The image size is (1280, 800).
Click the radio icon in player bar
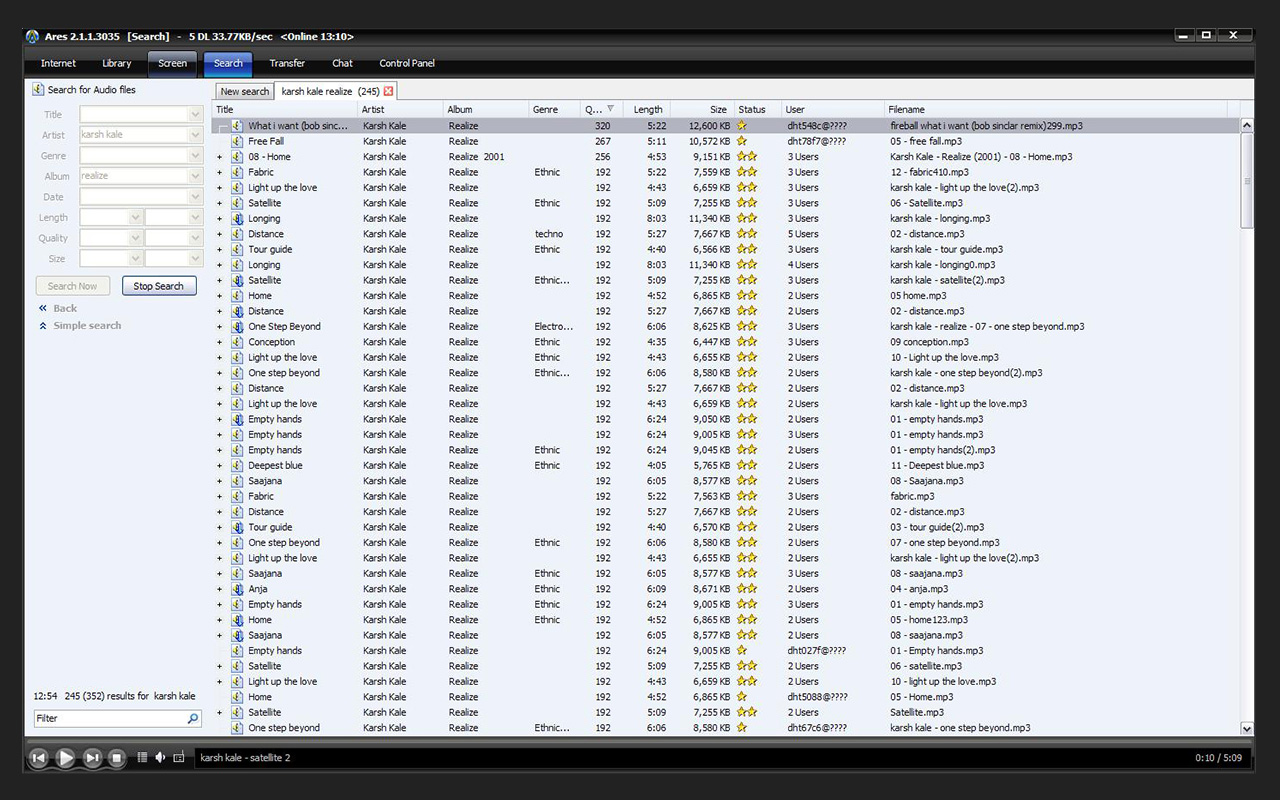(x=179, y=758)
